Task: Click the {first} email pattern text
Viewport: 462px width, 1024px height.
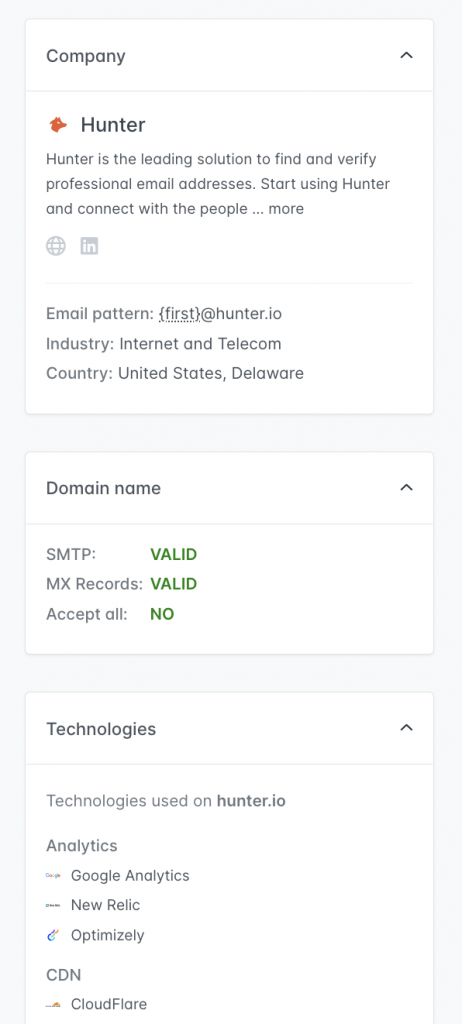Action: coord(180,314)
